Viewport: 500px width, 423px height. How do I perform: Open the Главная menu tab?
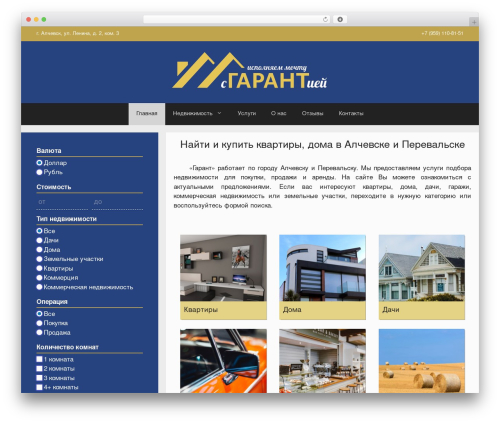click(147, 114)
